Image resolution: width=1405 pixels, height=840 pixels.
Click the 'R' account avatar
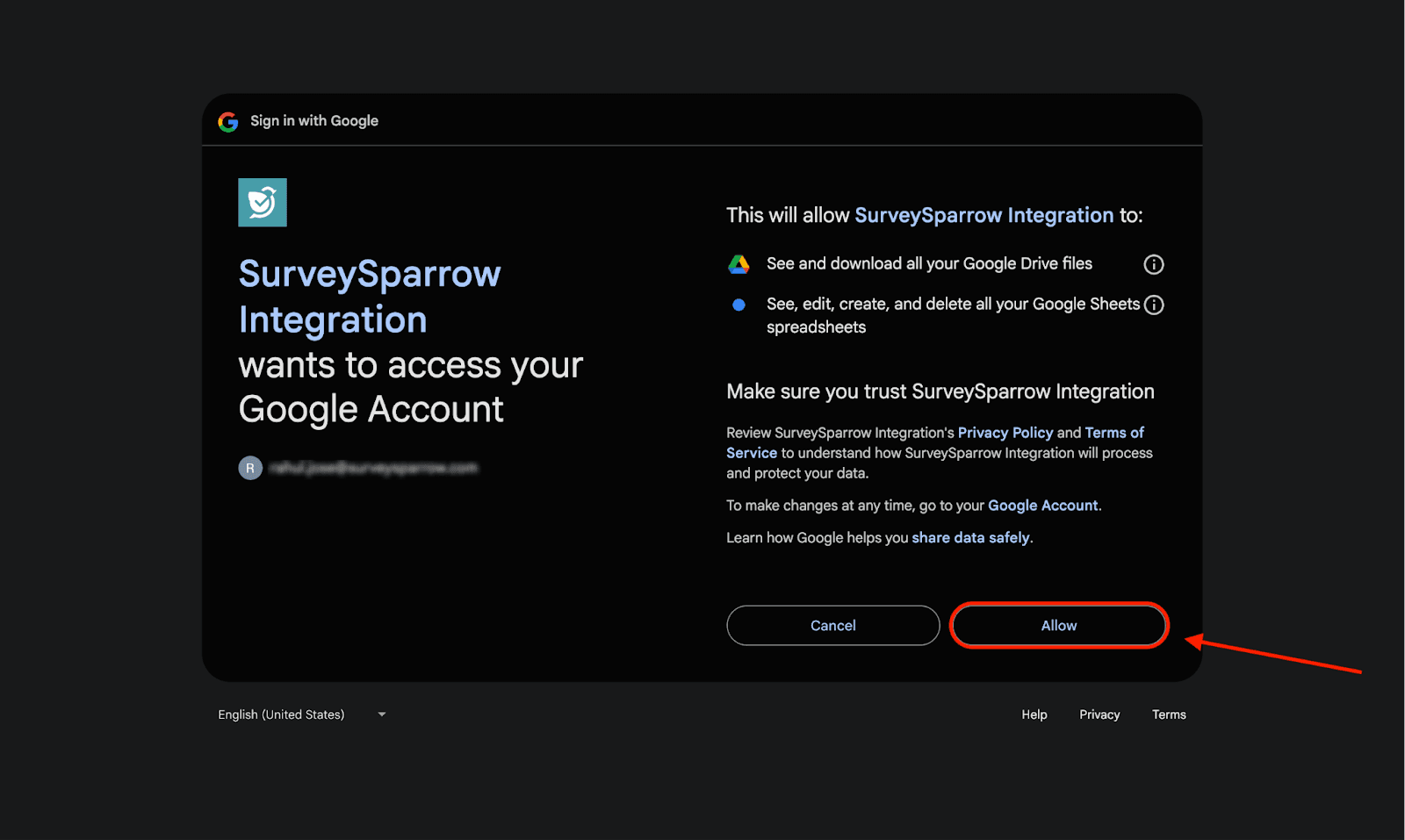click(250, 468)
